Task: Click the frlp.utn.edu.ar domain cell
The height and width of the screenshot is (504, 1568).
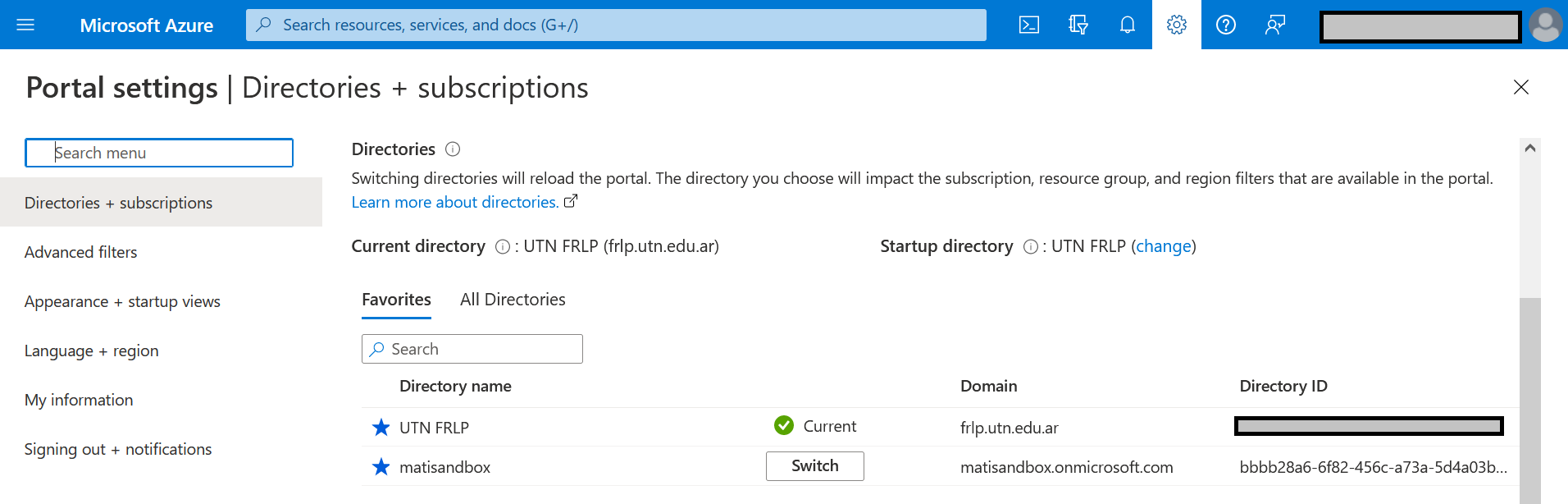Action: click(x=1010, y=428)
